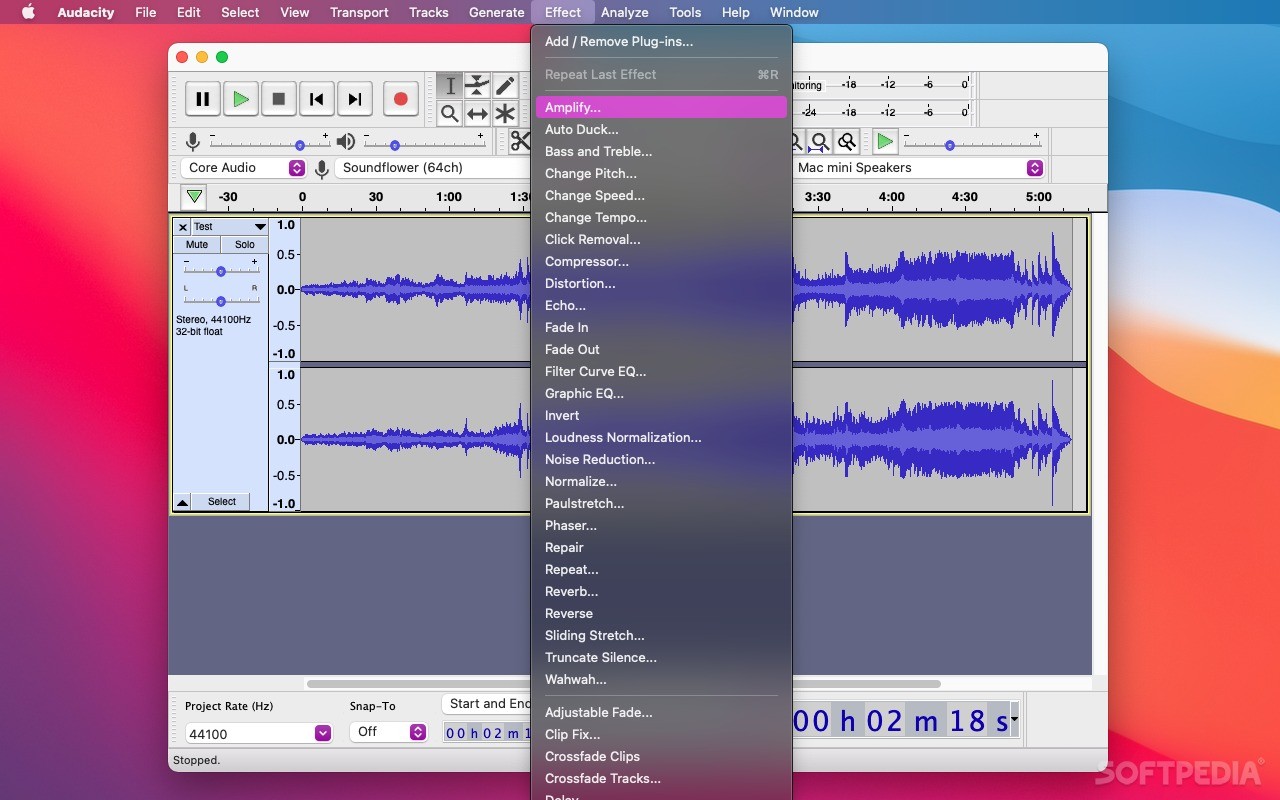Open the Soundflower (64ch) recording device dropdown
This screenshot has width=1280, height=800.
click(x=432, y=168)
